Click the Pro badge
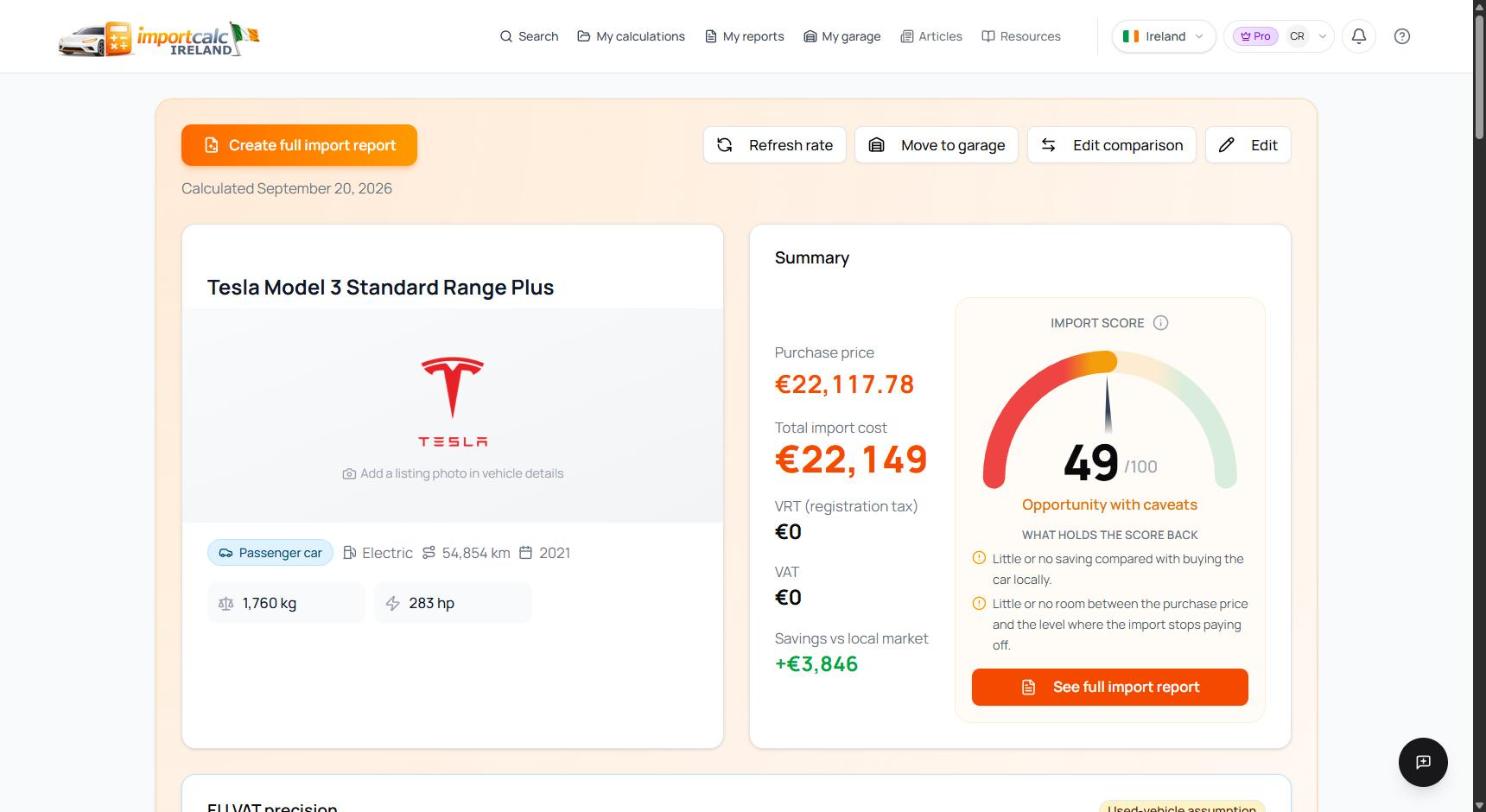Image resolution: width=1486 pixels, height=812 pixels. [x=1255, y=36]
